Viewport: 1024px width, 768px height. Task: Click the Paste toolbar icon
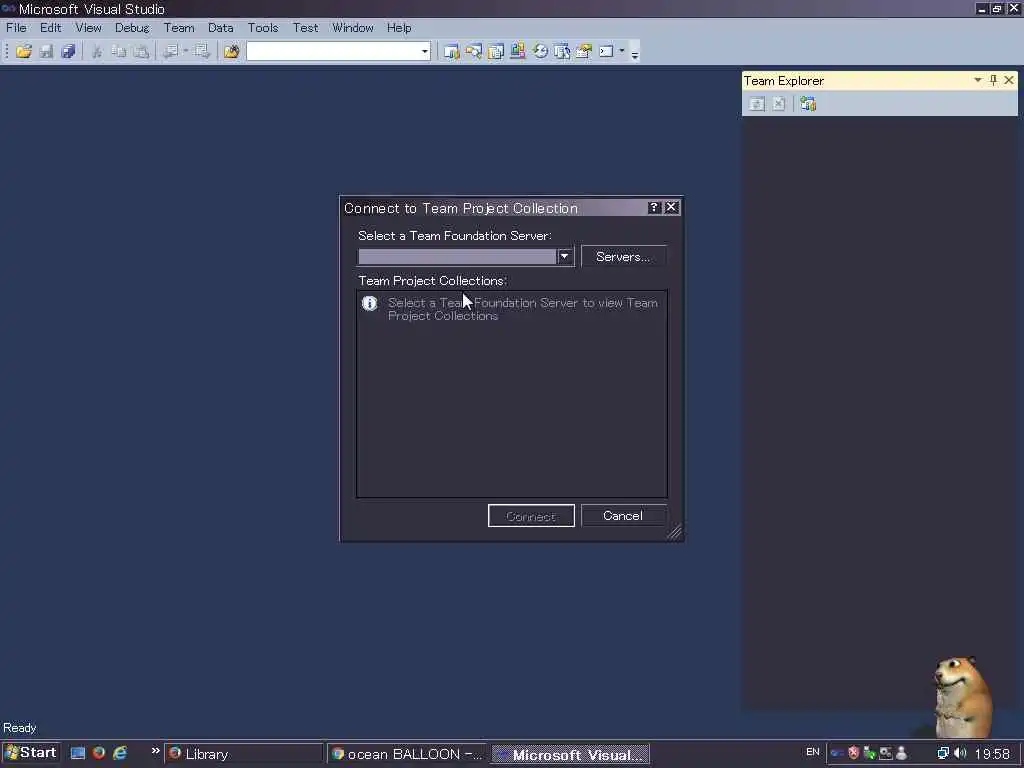pyautogui.click(x=141, y=51)
